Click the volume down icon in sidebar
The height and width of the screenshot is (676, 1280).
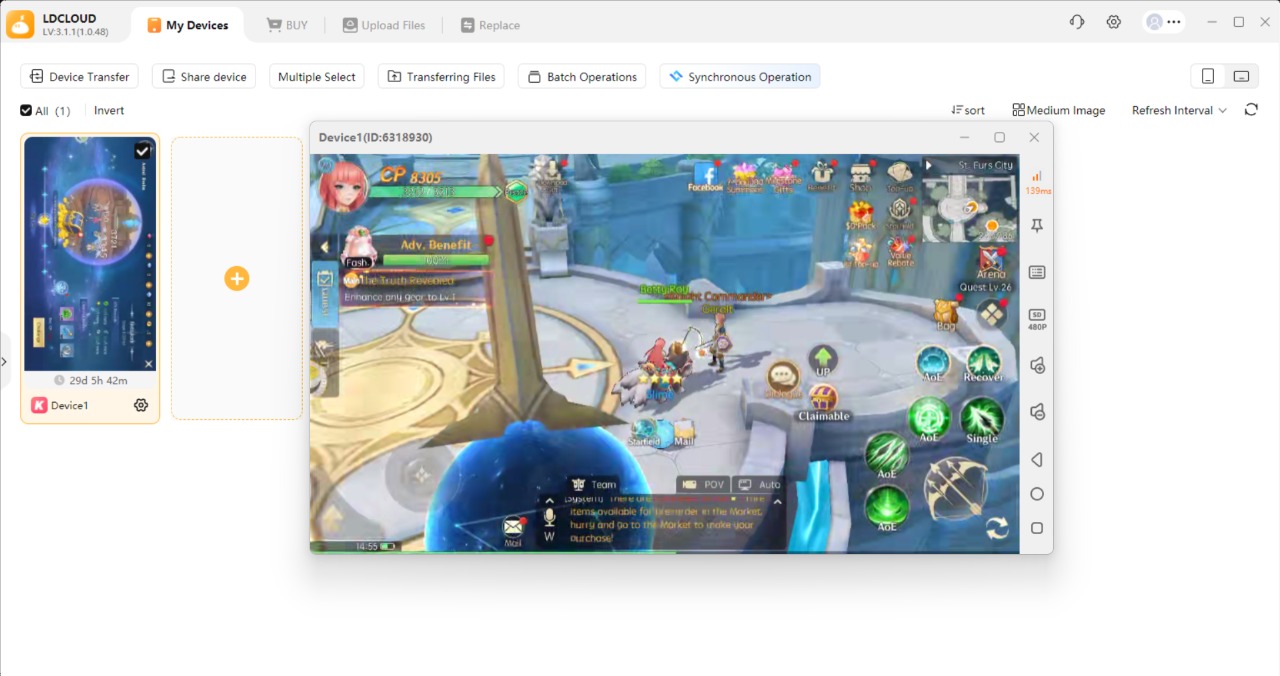coord(1037,412)
